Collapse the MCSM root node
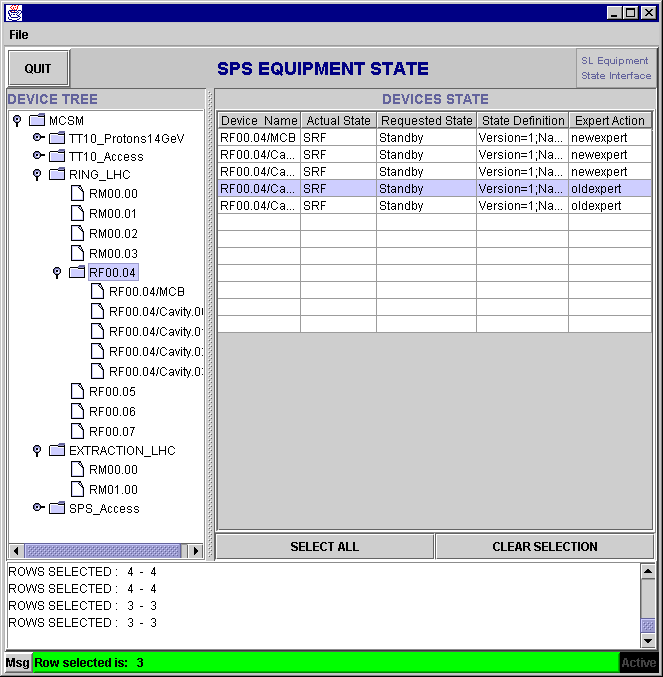663x677 pixels. coord(17,120)
